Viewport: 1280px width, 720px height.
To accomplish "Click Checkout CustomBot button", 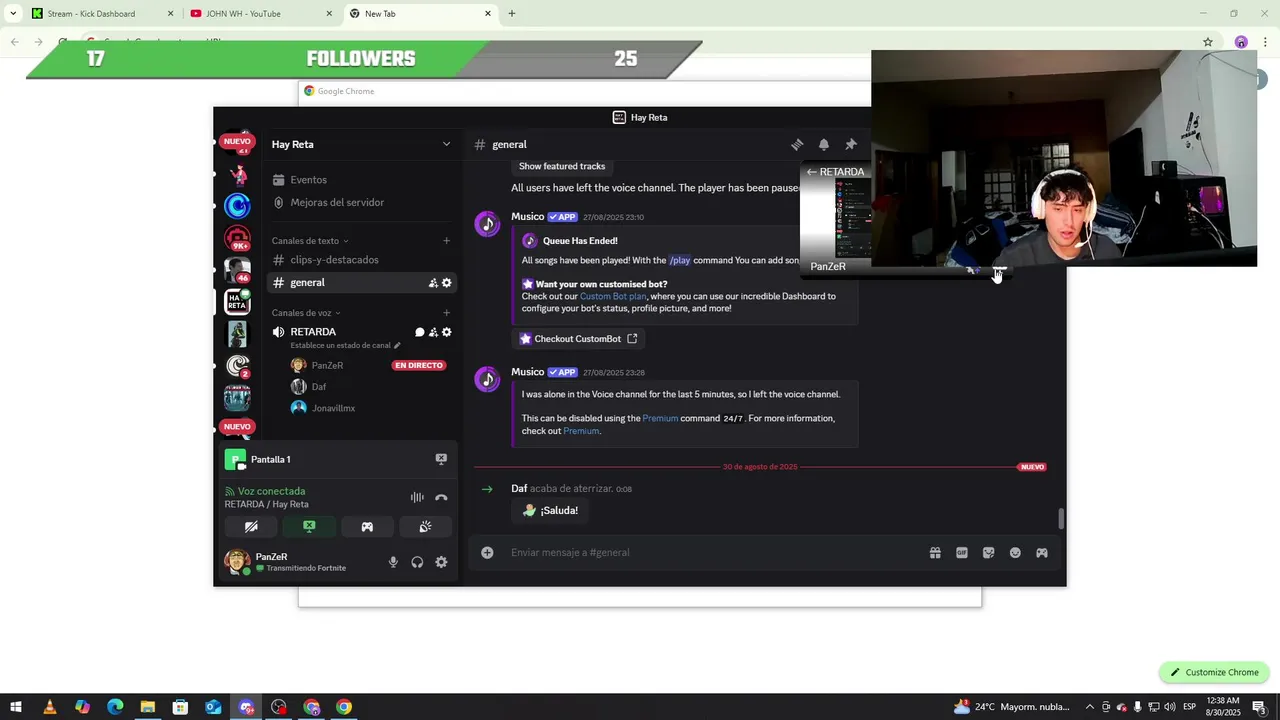I will pyautogui.click(x=578, y=339).
